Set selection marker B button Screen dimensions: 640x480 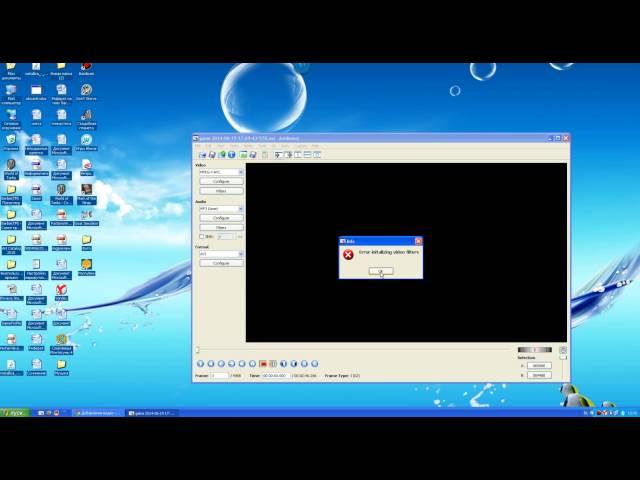273,364
